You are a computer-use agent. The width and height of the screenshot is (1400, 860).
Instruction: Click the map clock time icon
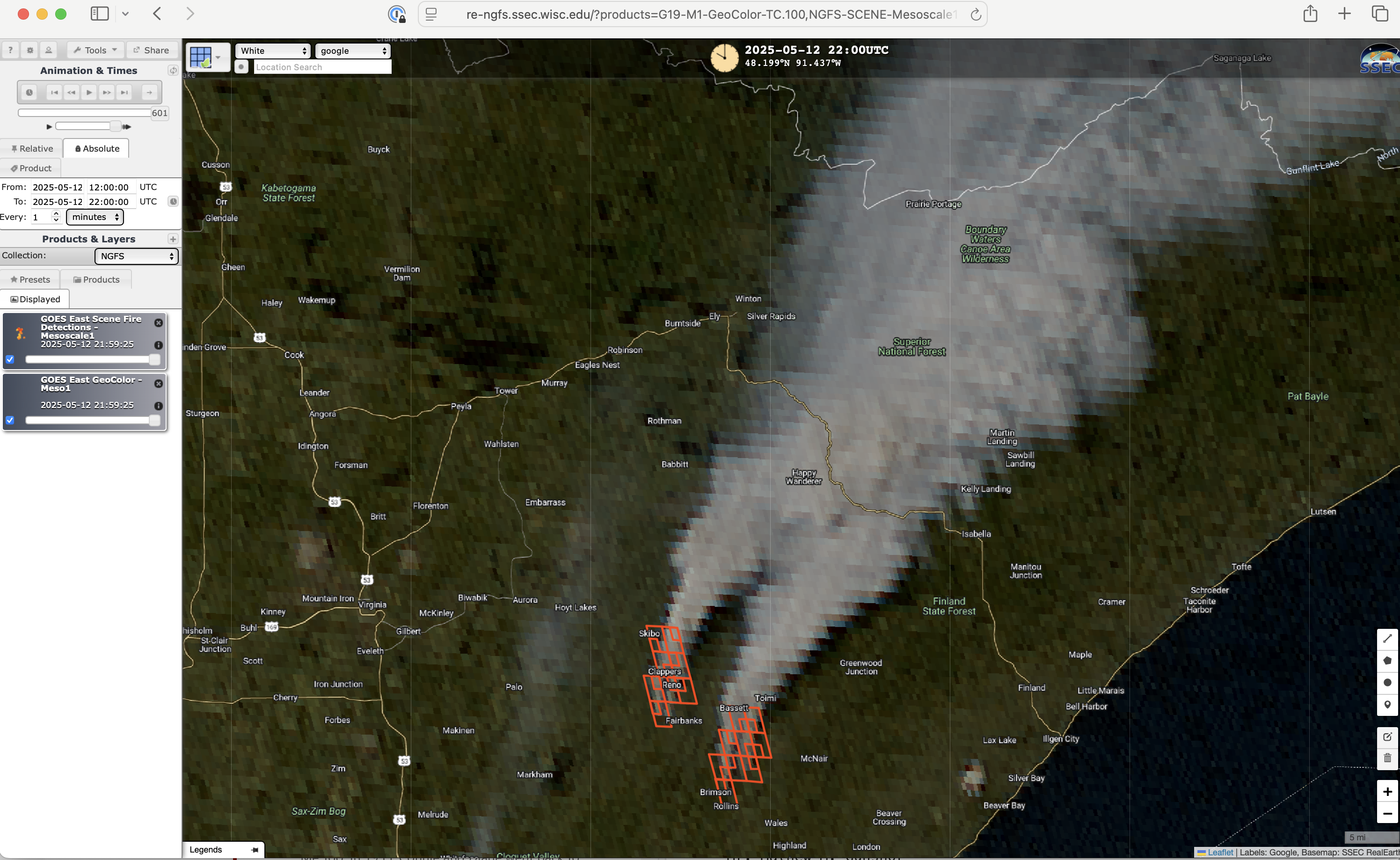coord(724,58)
